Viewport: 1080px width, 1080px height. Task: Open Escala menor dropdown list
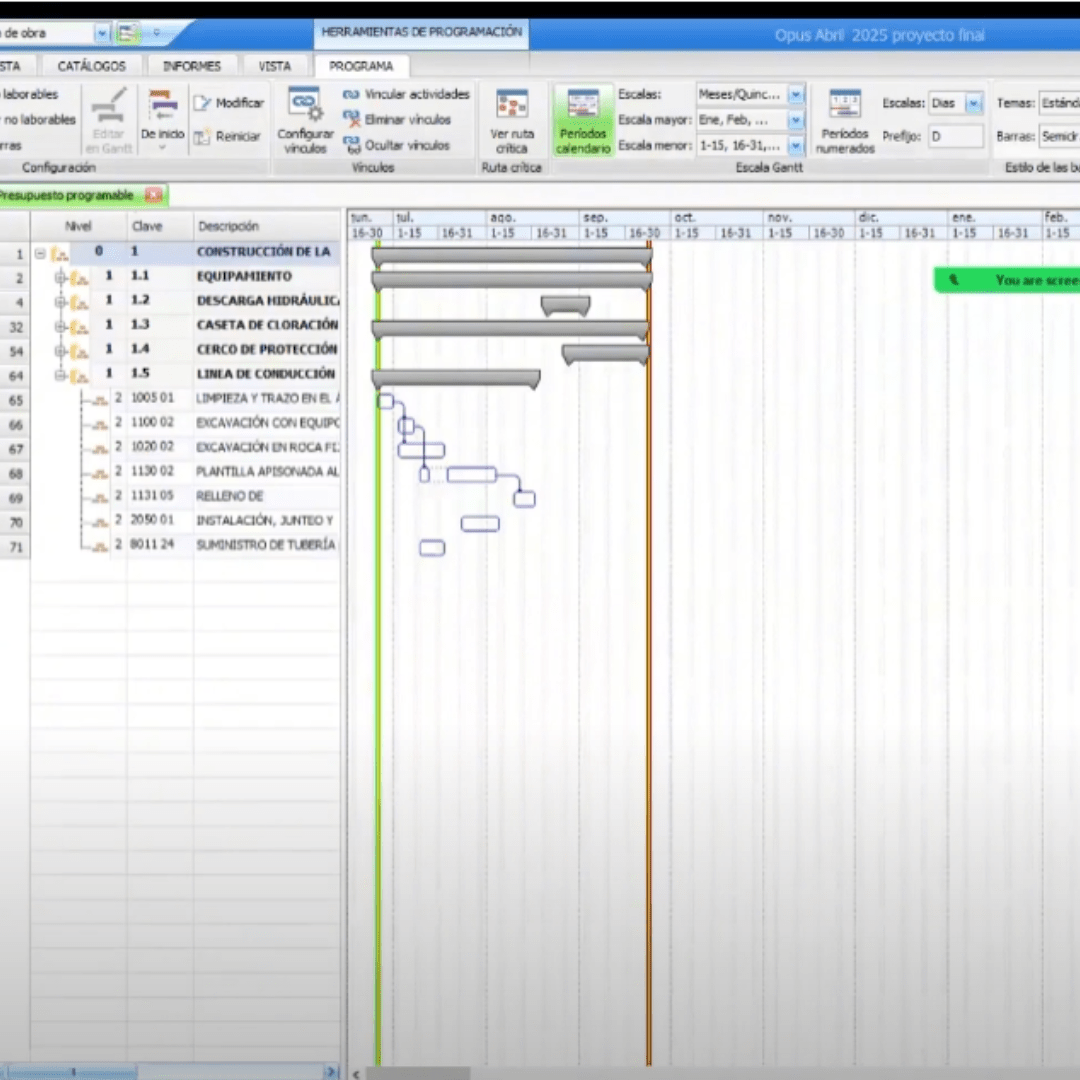pos(796,146)
